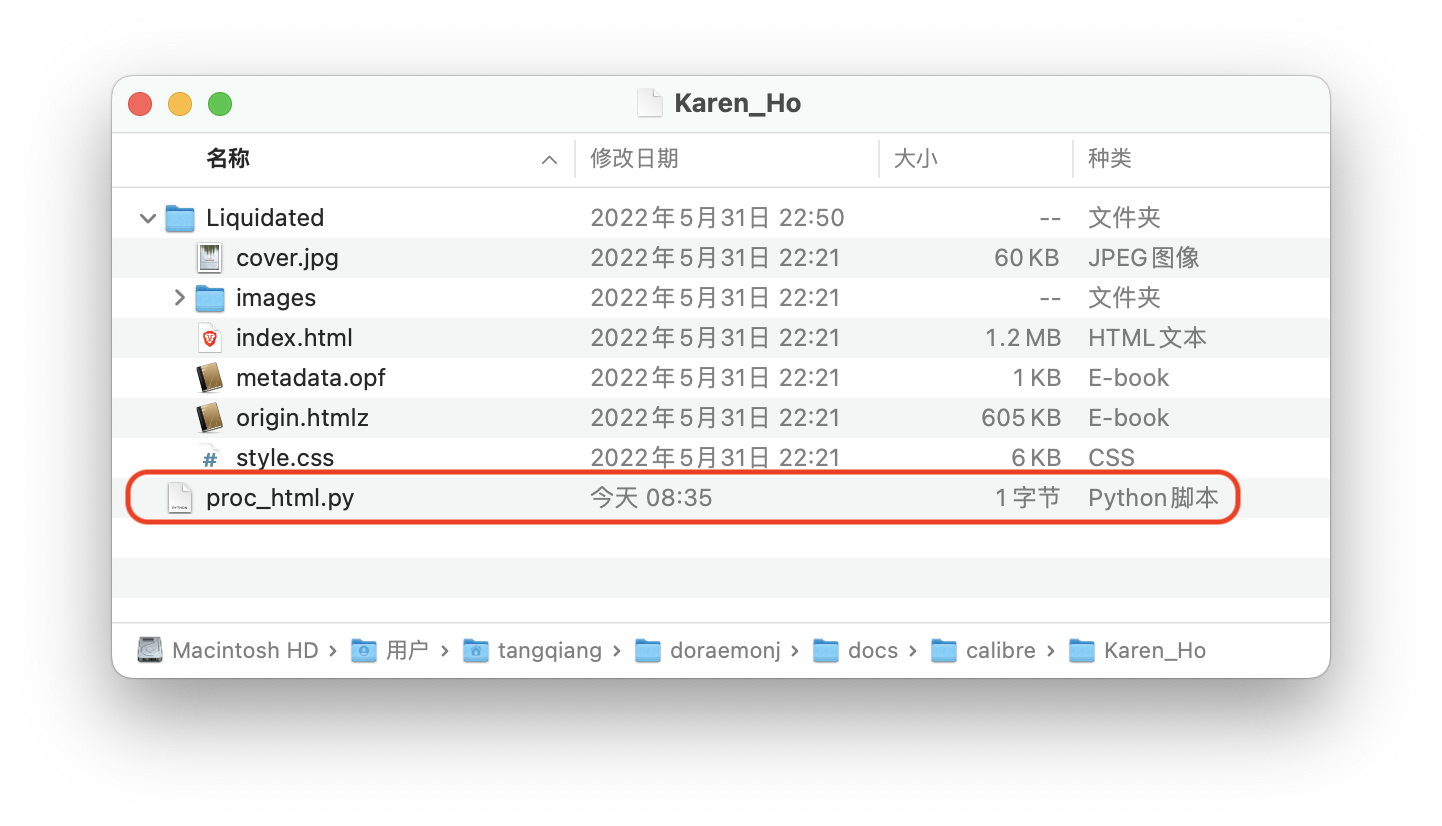
Task: Select the metadata.opf e-book icon
Action: 210,377
